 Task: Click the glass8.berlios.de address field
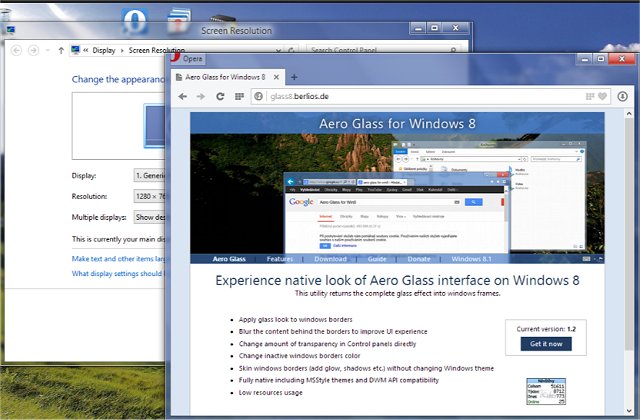click(x=424, y=96)
